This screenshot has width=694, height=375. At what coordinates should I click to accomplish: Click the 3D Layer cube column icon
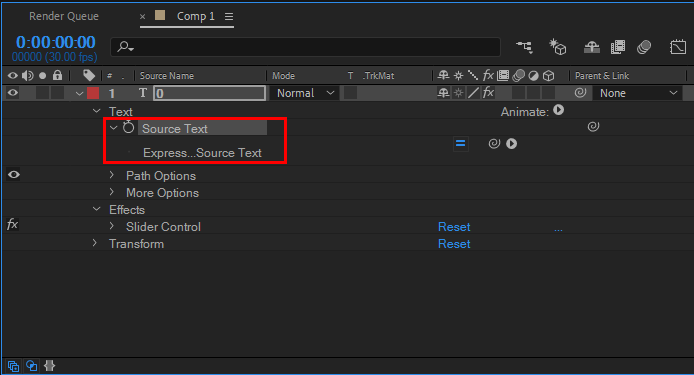(549, 76)
